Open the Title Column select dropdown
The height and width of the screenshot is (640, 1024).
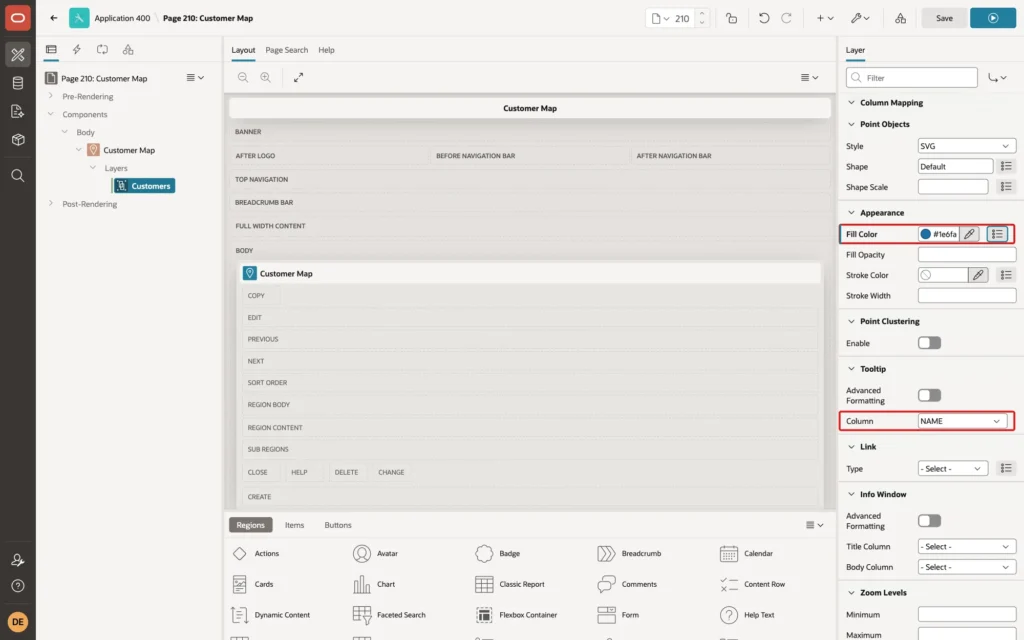967,546
